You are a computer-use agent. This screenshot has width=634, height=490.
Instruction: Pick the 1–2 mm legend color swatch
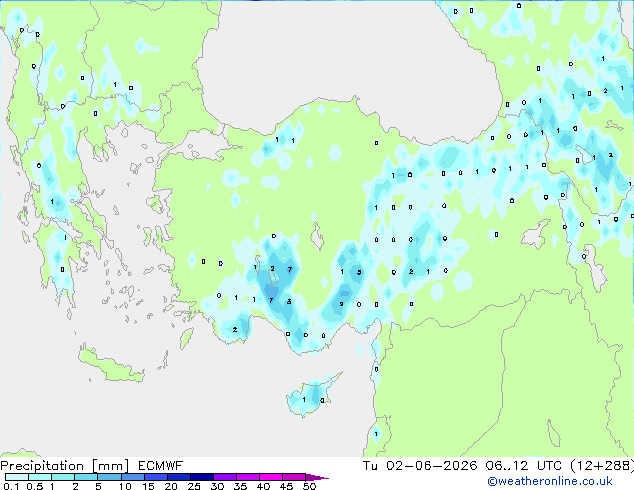tap(63, 477)
